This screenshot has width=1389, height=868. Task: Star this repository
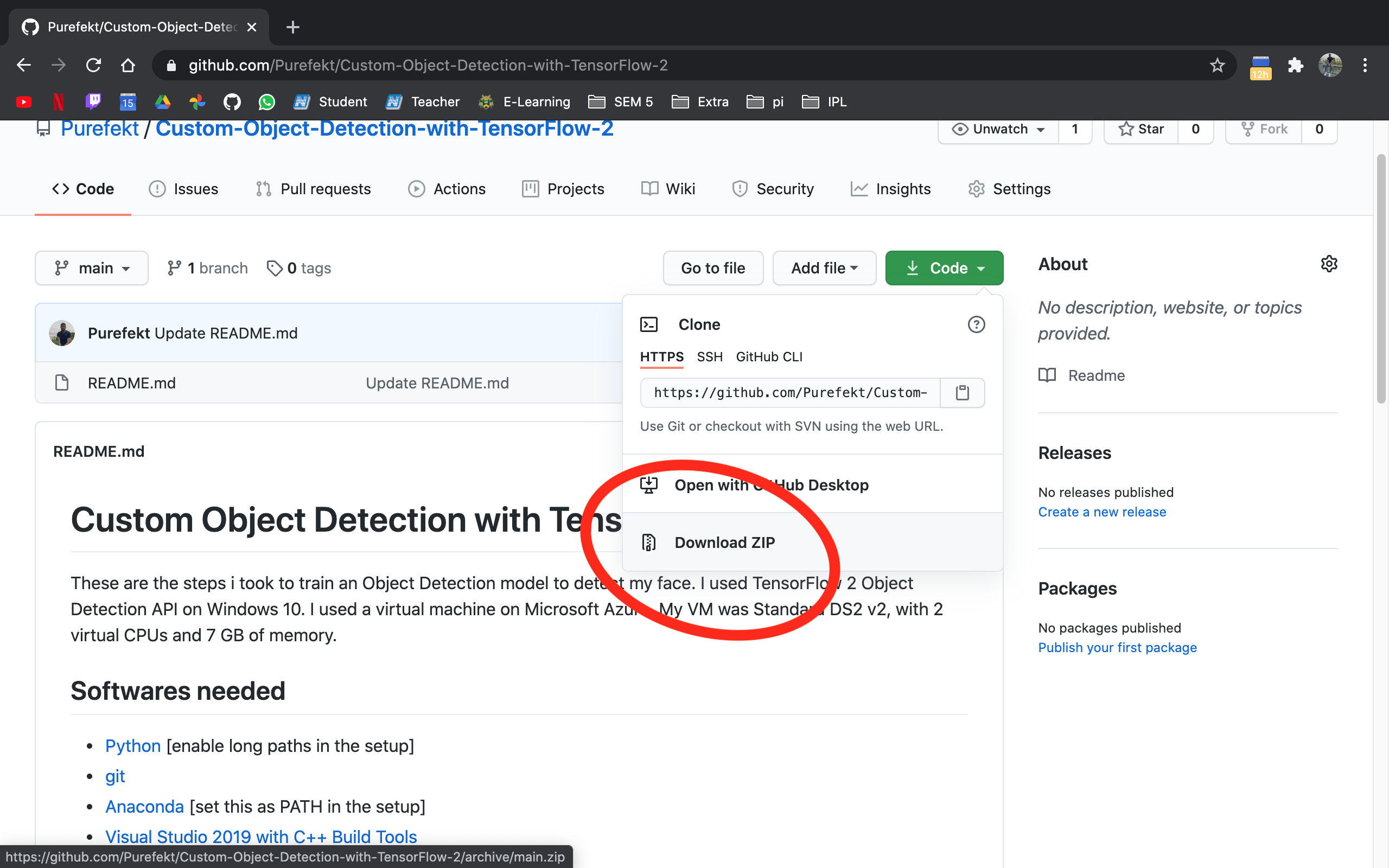pos(1141,129)
